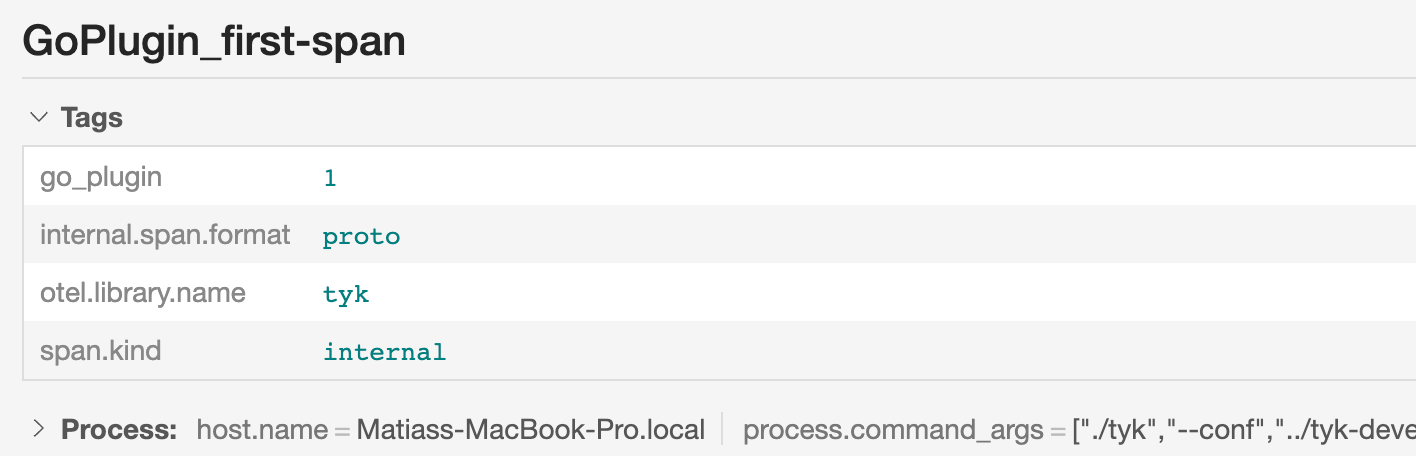Click the process.command_args value text

[1240, 430]
